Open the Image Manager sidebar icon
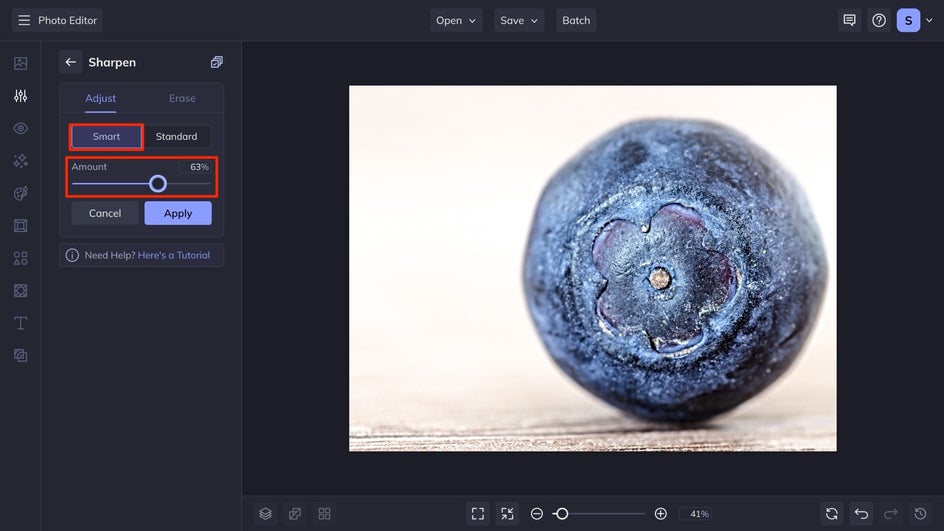This screenshot has height=531, width=944. tap(20, 63)
